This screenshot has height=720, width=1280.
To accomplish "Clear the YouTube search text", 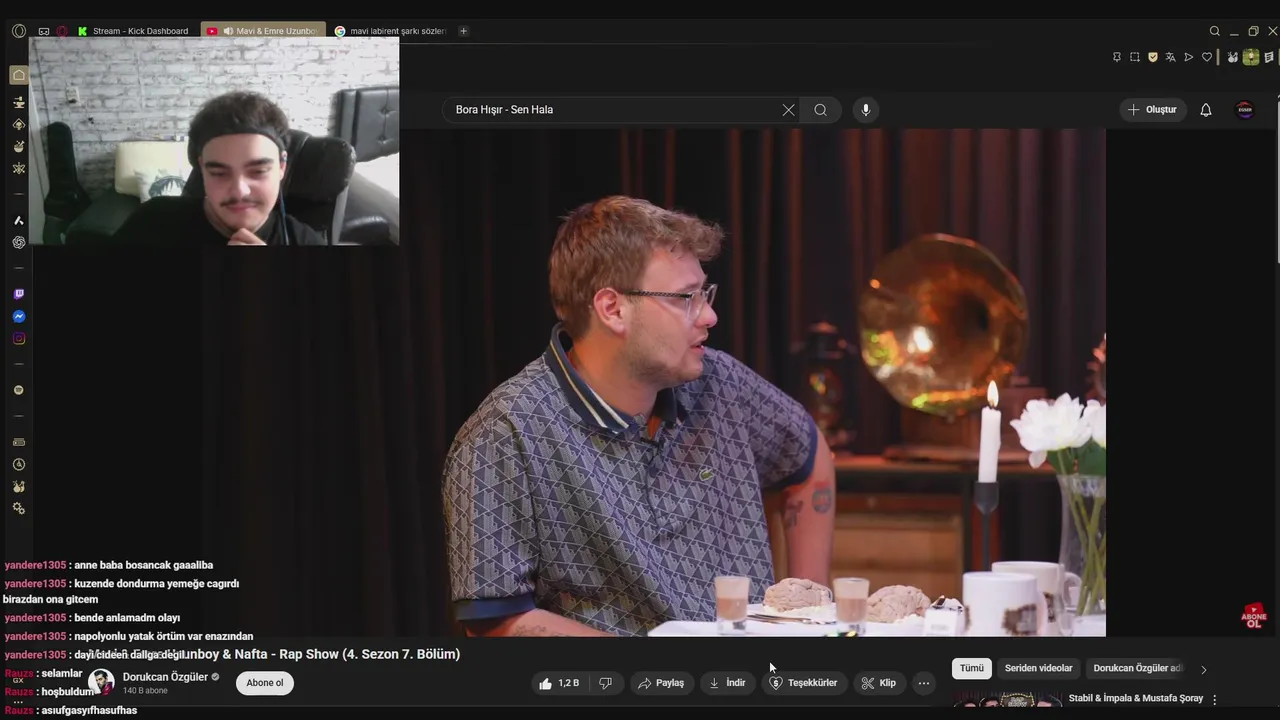I will (x=788, y=110).
